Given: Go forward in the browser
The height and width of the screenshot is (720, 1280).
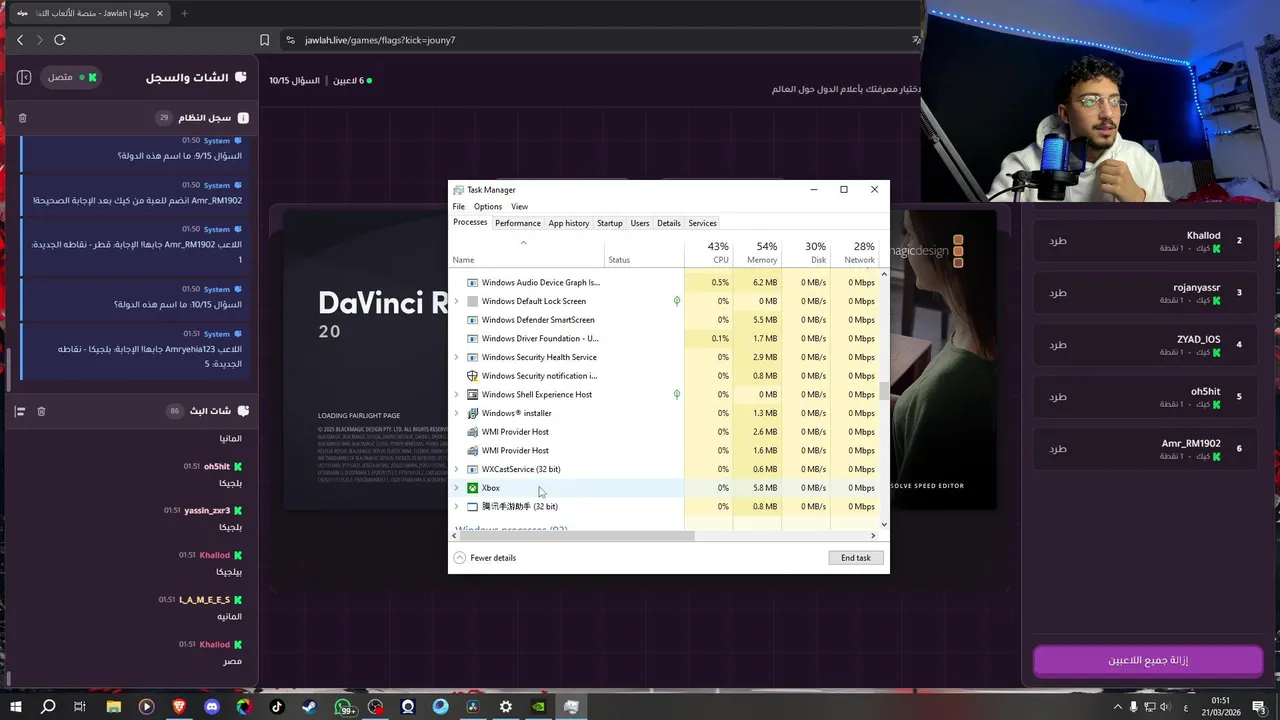Looking at the screenshot, I should [x=40, y=40].
